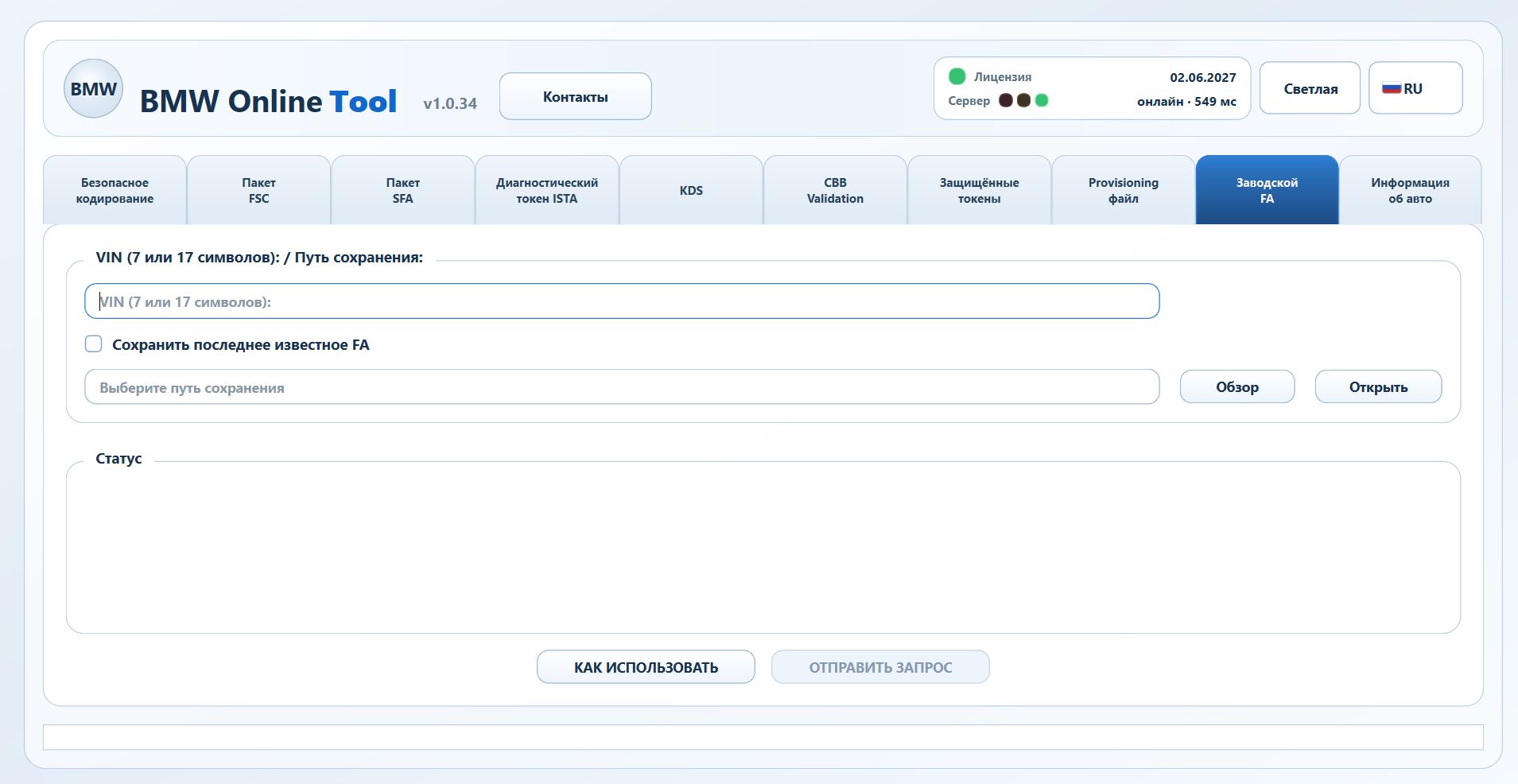The width and height of the screenshot is (1518, 784).
Task: Open the Контакты button
Action: click(x=576, y=97)
